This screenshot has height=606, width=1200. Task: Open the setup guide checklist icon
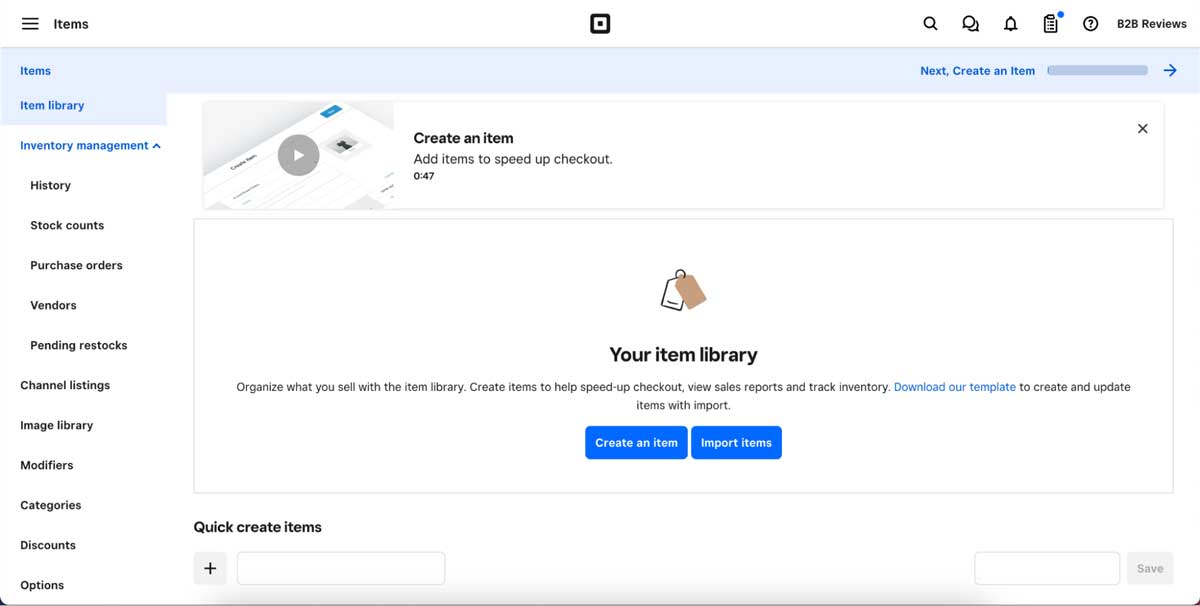click(x=1050, y=23)
